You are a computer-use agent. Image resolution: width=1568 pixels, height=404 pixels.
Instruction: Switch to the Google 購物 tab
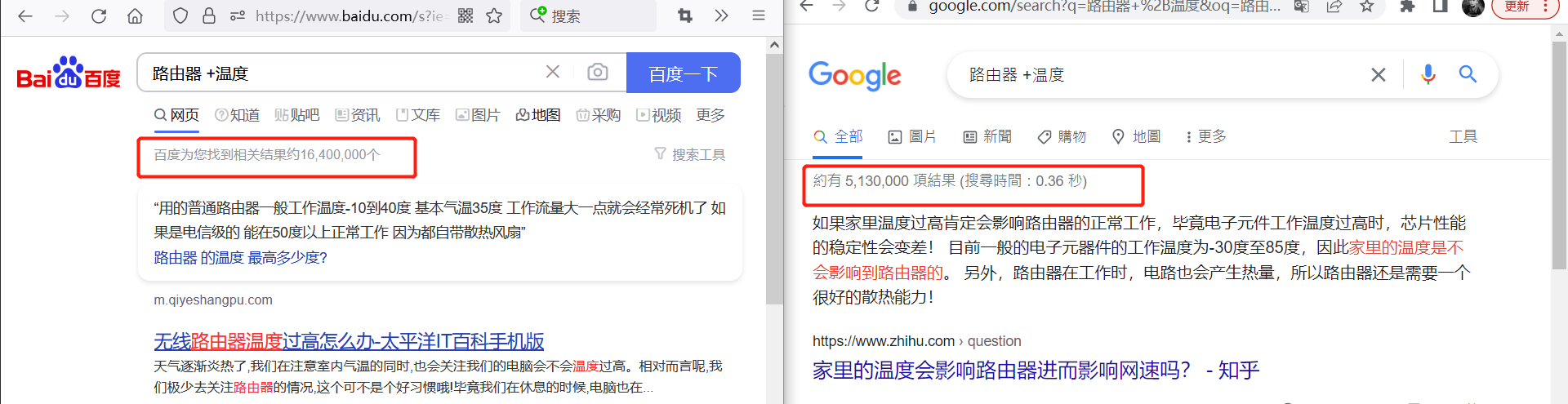tap(1062, 136)
